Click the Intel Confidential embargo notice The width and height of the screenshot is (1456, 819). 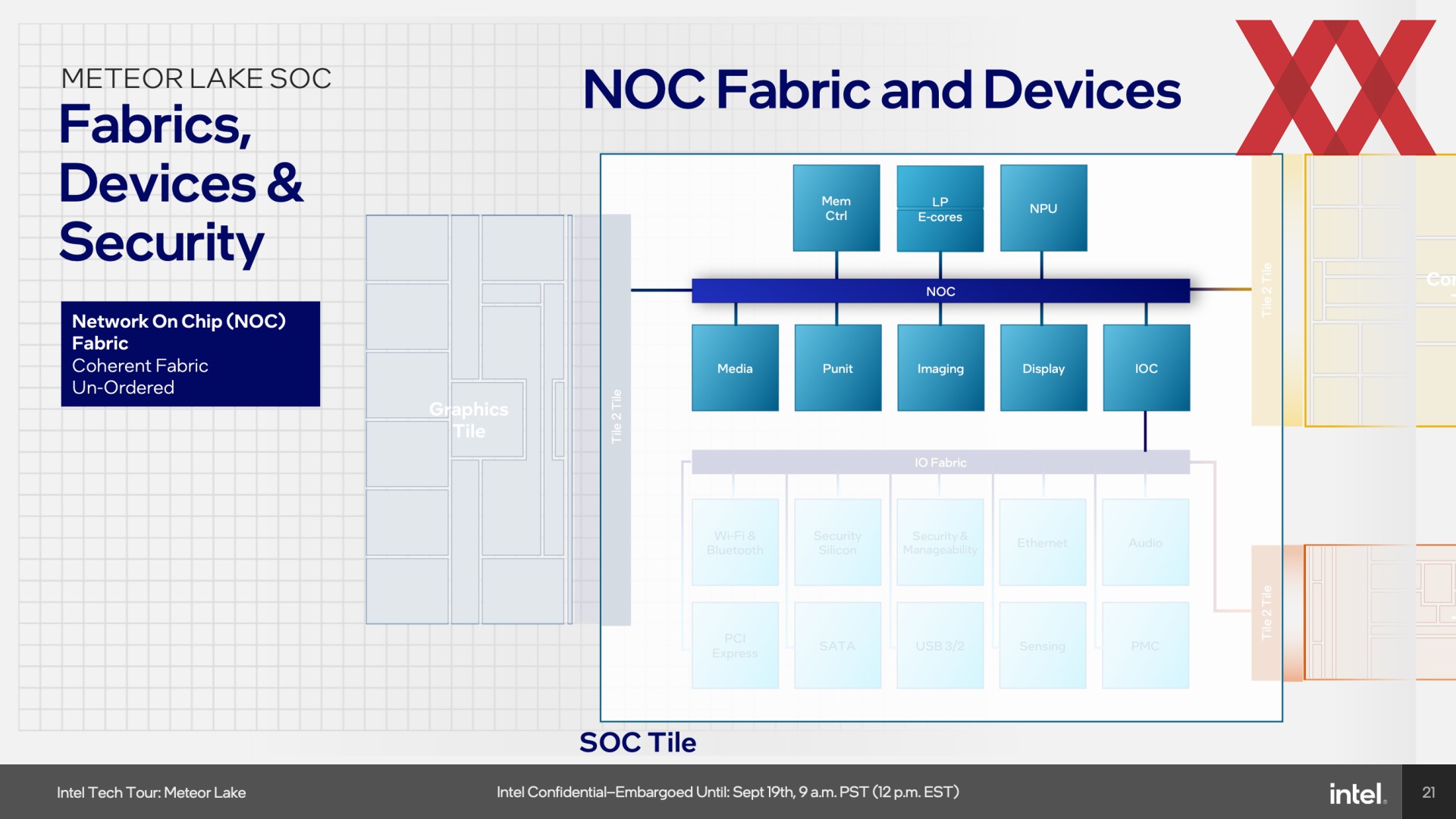728,792
